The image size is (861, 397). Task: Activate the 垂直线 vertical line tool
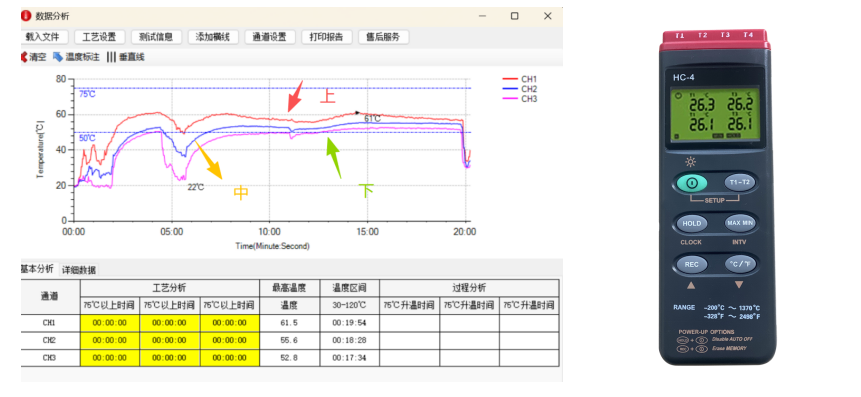coord(126,57)
